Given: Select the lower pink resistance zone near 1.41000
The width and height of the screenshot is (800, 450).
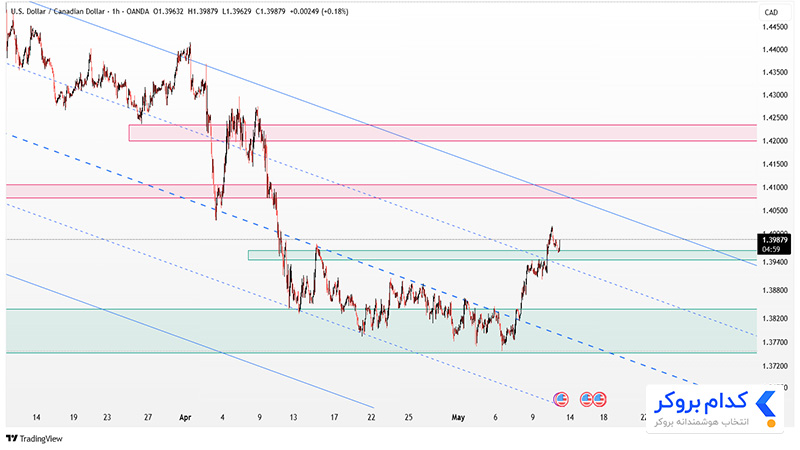Looking at the screenshot, I should [381, 191].
